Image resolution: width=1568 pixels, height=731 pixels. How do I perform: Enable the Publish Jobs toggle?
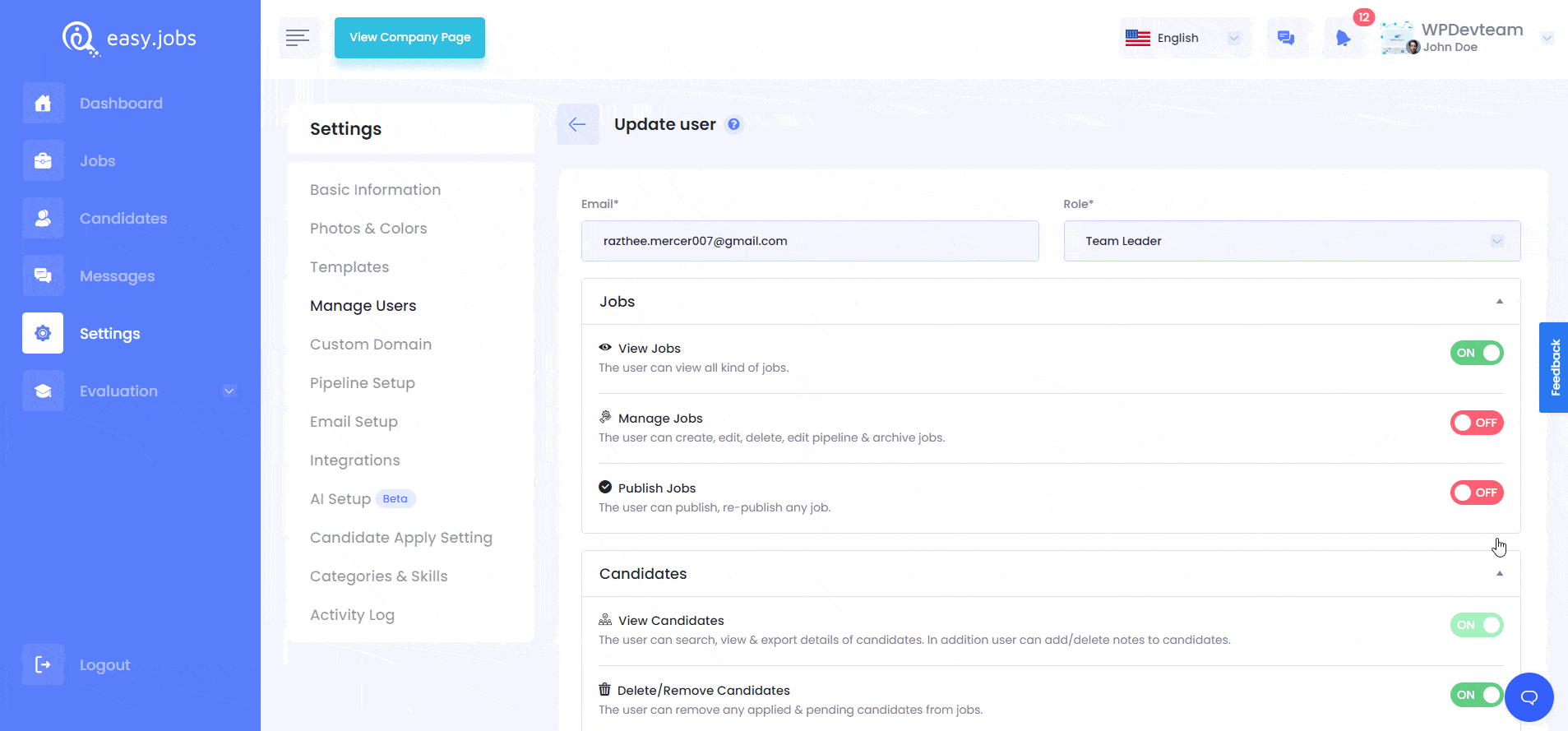point(1477,493)
